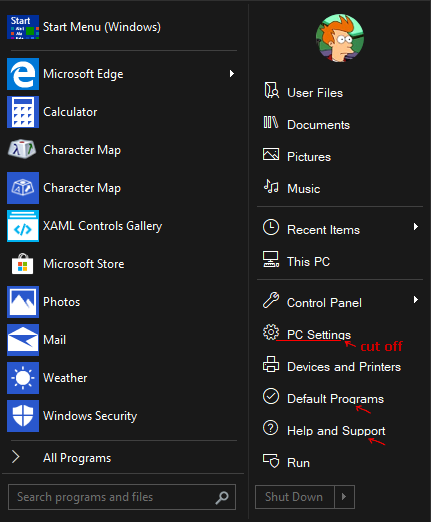The image size is (431, 522).
Task: Expand the All Programs chevron
Action: coord(16,457)
